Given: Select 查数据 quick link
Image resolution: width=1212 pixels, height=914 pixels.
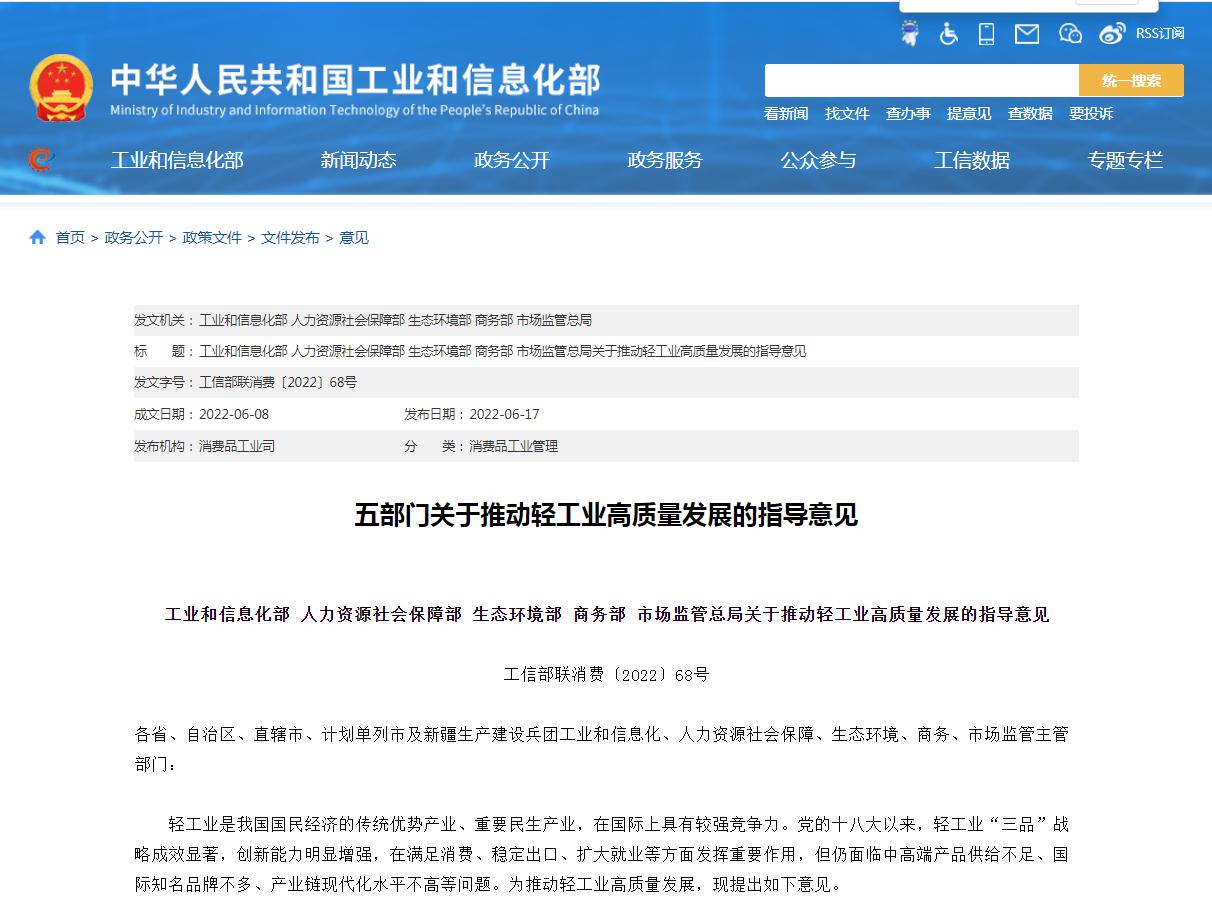Looking at the screenshot, I should 1030,114.
